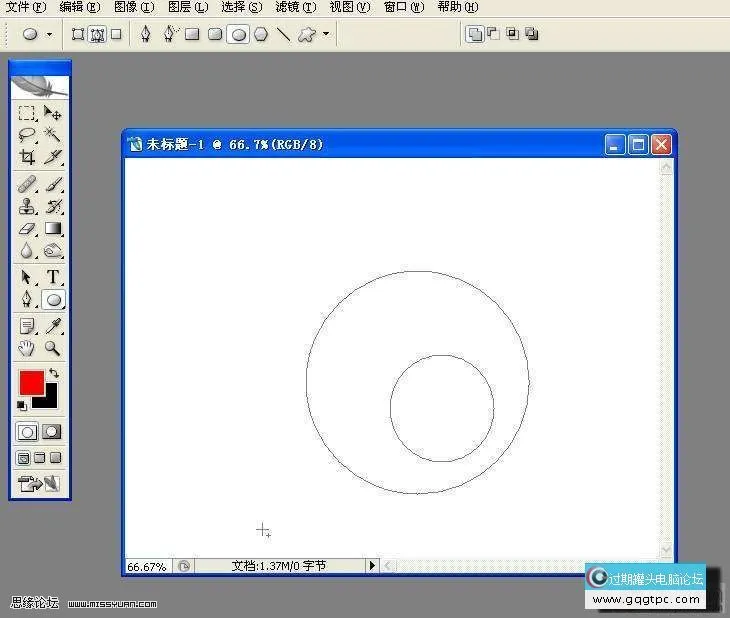This screenshot has height=618, width=730.
Task: Choose Full Screen with menu bar mode
Action: [40, 458]
